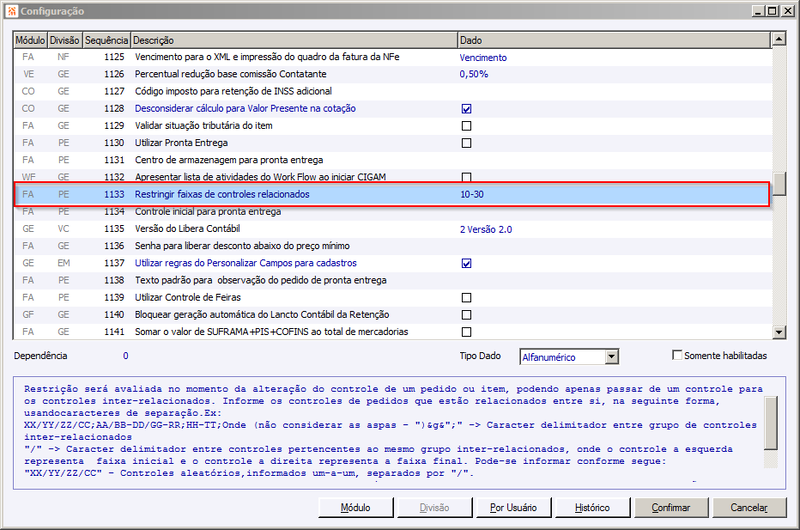Image resolution: width=800 pixels, height=530 pixels.
Task: Toggle checkbox for Apresentar lista de atividades
Action: [x=466, y=177]
